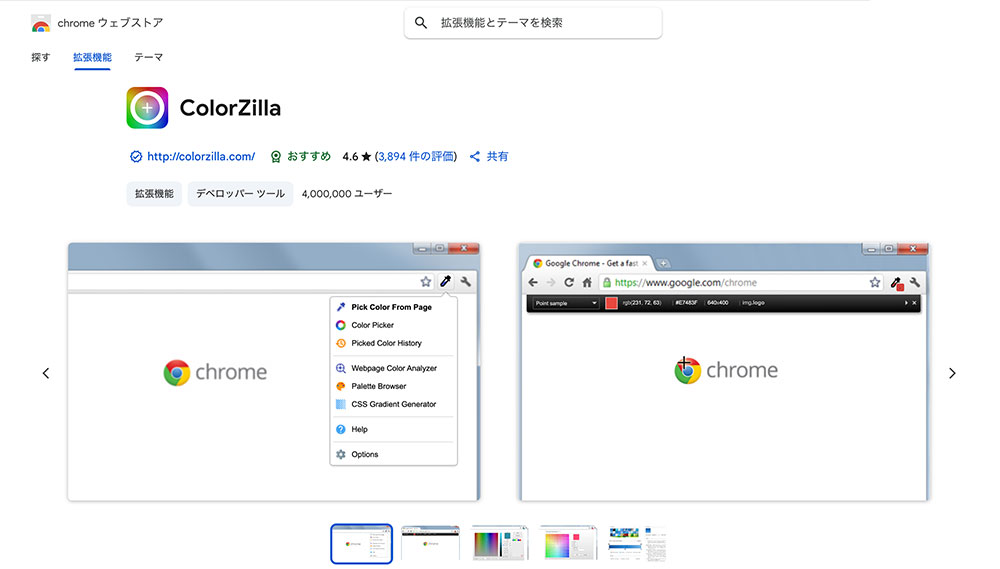Show the previous screenshot with left arrow

[x=46, y=373]
